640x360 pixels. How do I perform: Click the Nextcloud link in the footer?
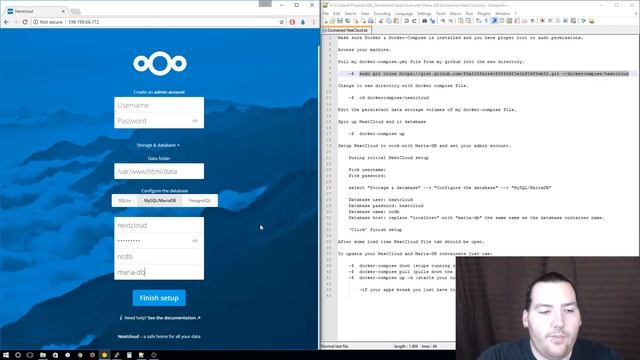(128, 336)
